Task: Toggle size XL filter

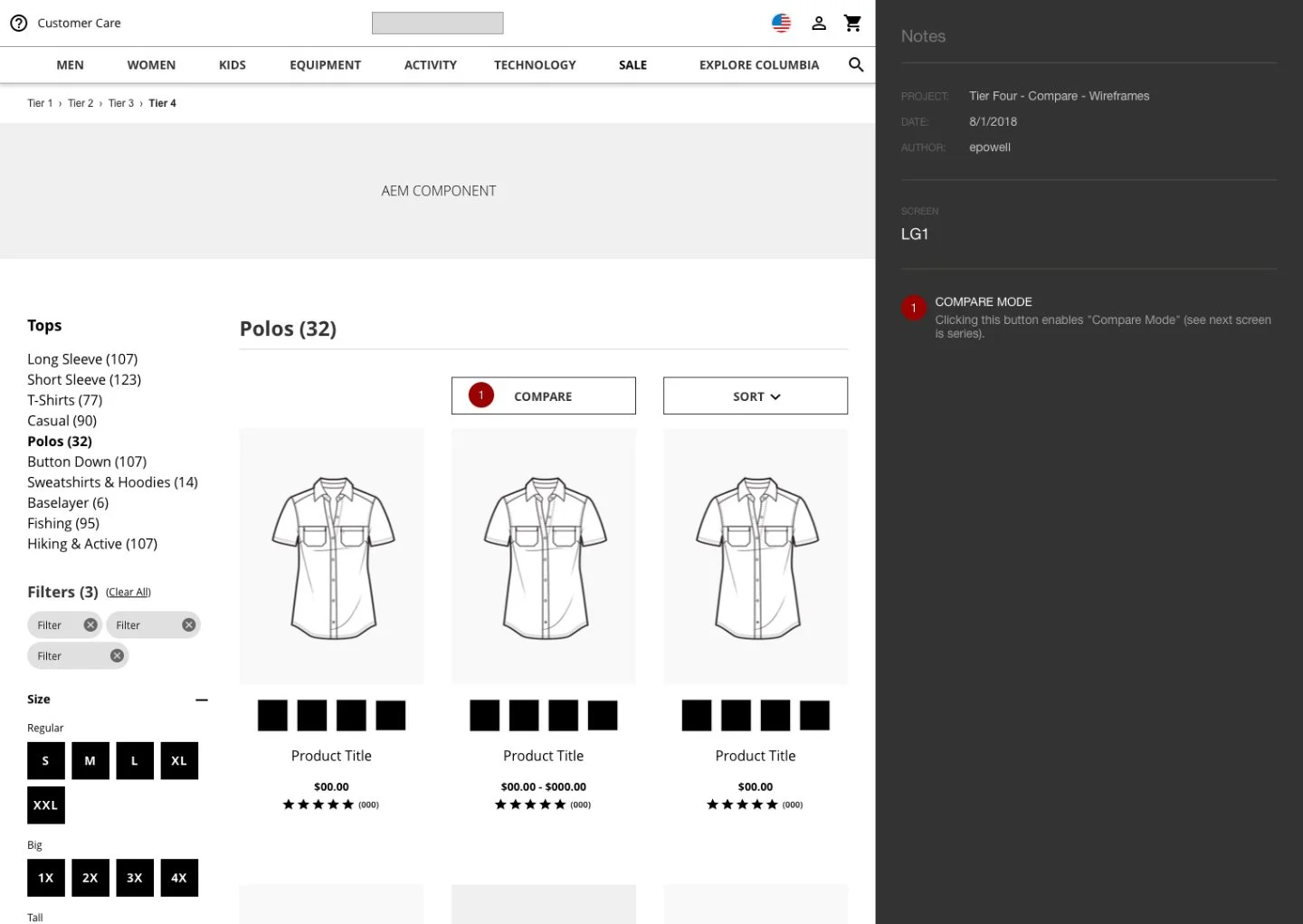Action: (179, 761)
